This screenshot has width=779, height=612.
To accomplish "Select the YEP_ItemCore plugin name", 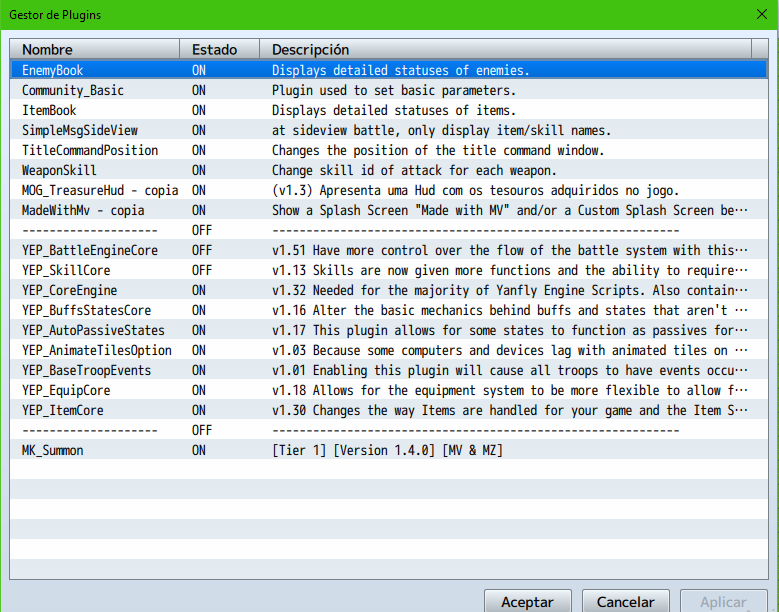I will [x=63, y=410].
